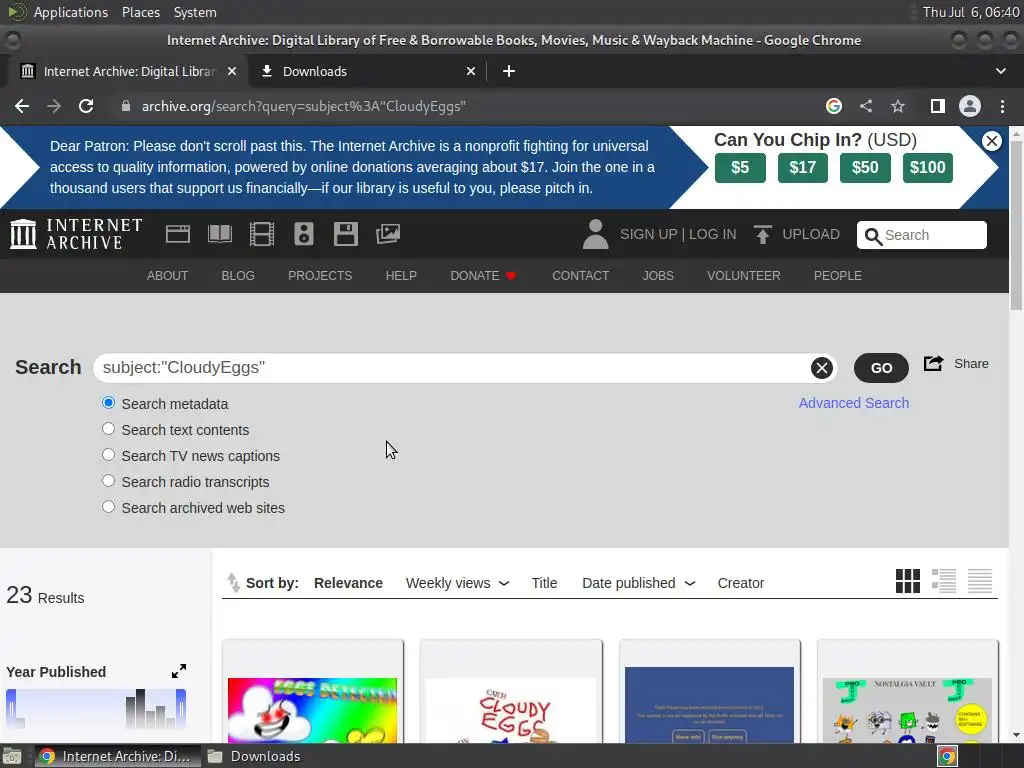Donate $5 button
The image size is (1024, 768).
click(740, 168)
